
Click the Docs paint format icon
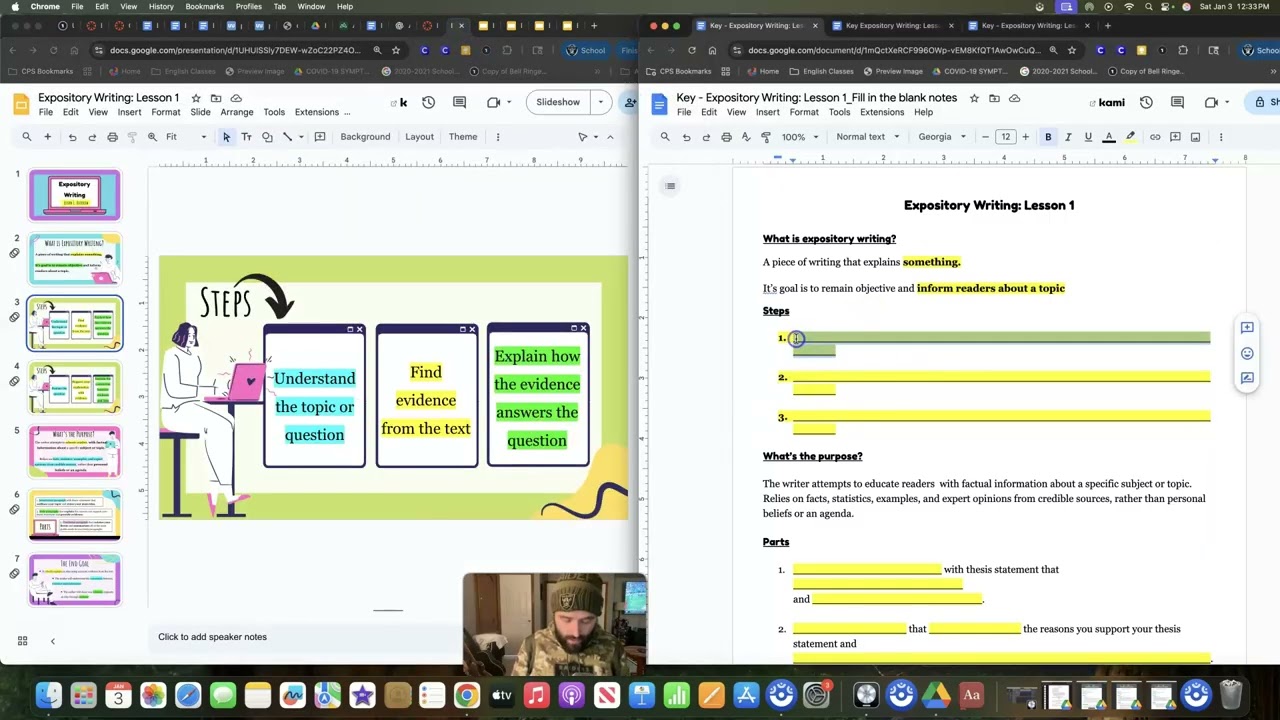coord(767,137)
